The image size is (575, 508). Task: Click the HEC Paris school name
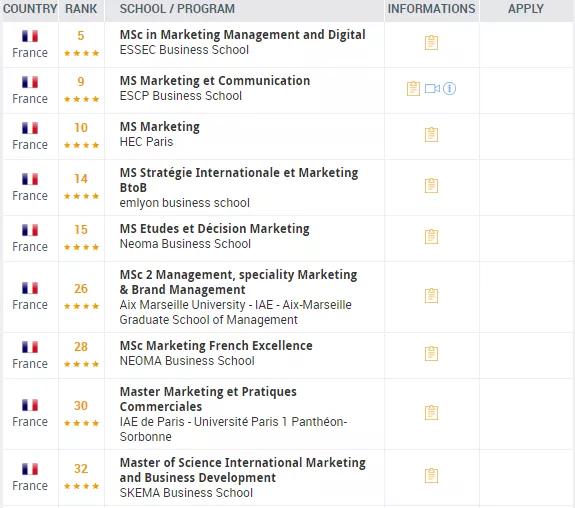point(146,142)
